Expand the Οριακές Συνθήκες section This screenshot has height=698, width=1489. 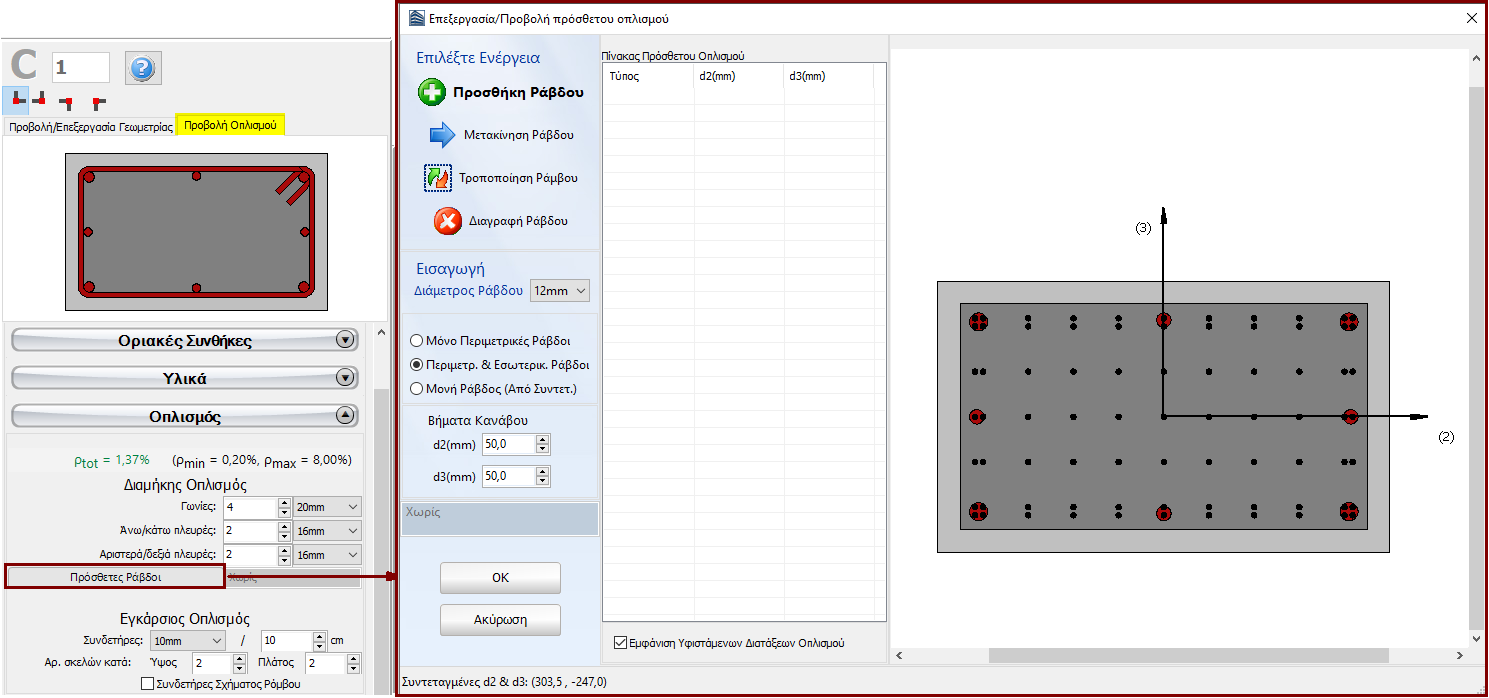coord(185,340)
